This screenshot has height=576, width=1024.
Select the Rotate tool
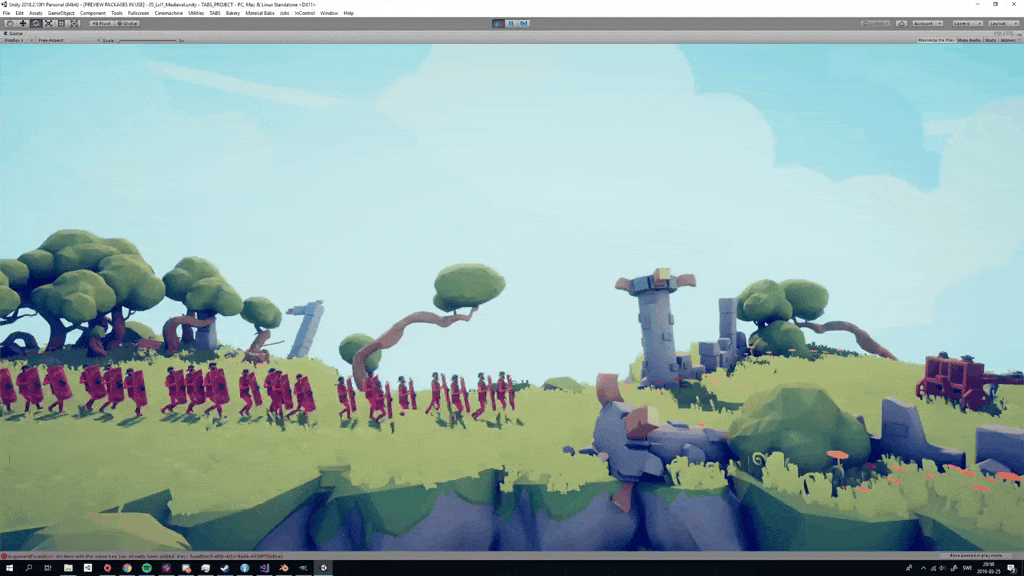pos(35,23)
